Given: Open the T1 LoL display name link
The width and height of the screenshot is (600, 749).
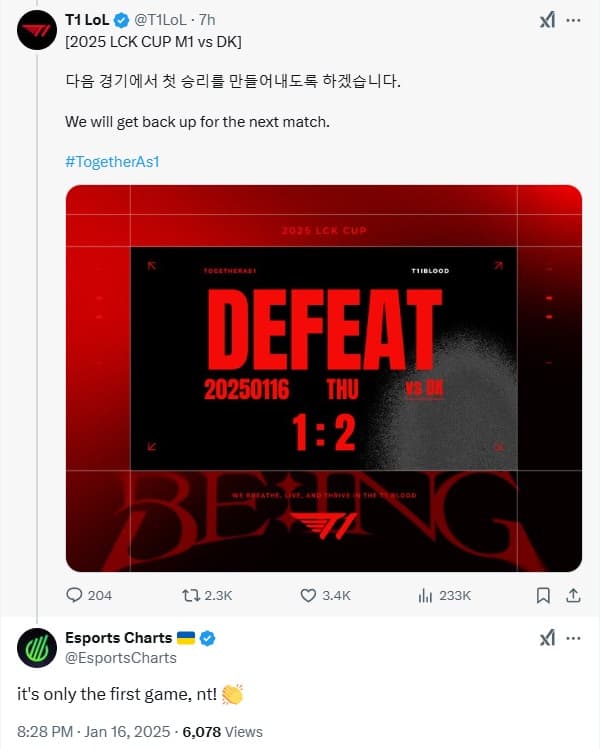Looking at the screenshot, I should coord(87,19).
